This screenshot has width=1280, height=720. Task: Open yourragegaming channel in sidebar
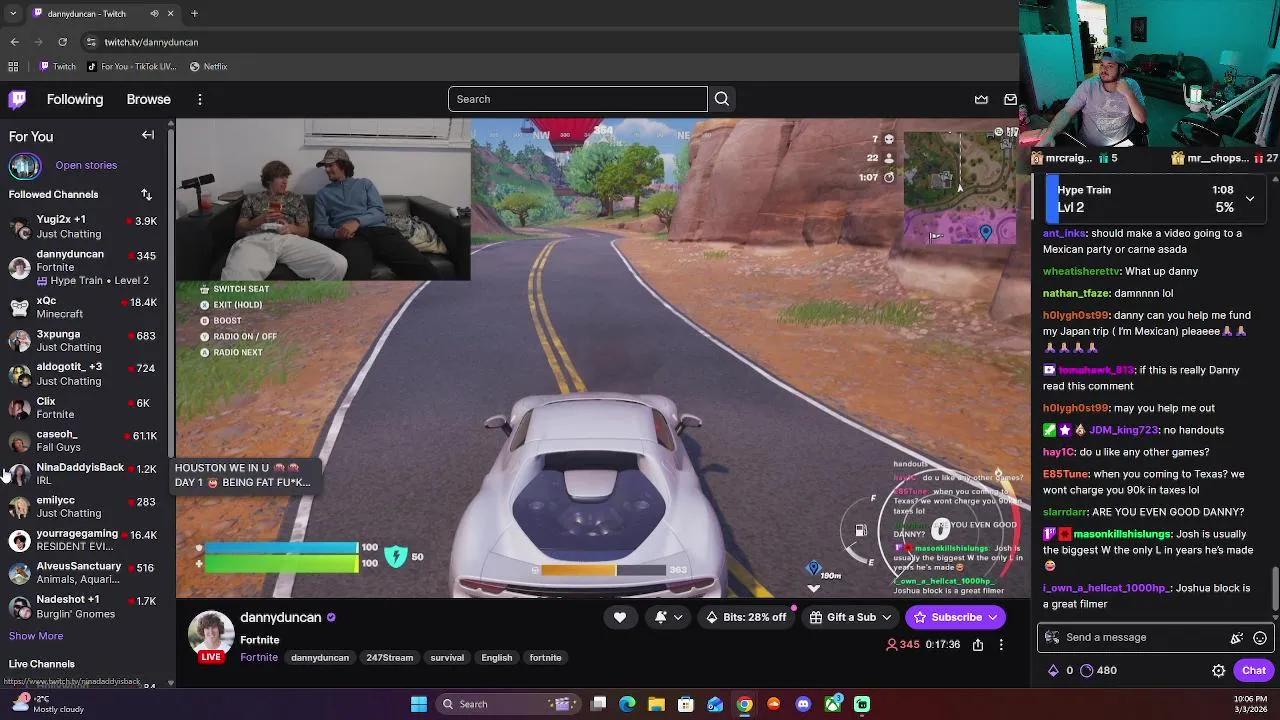[x=85, y=540]
